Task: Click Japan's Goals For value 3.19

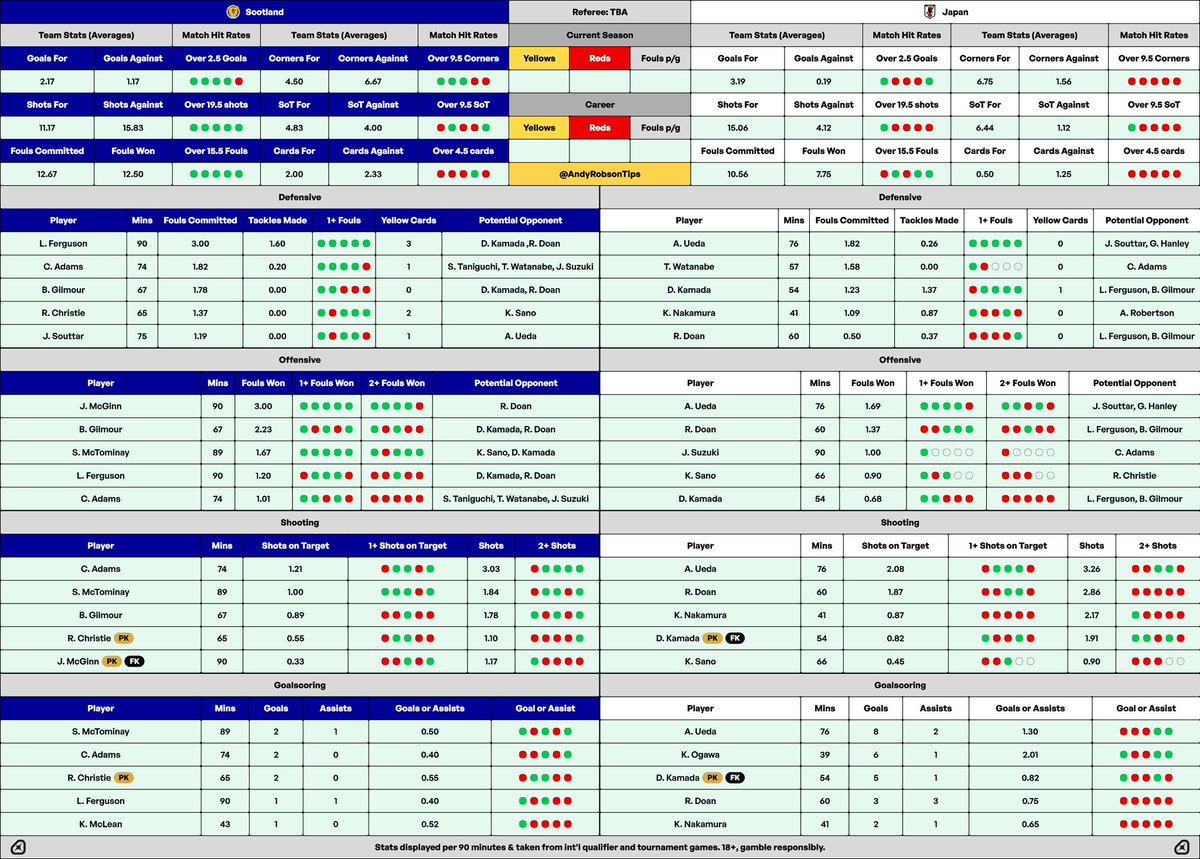Action: [738, 81]
